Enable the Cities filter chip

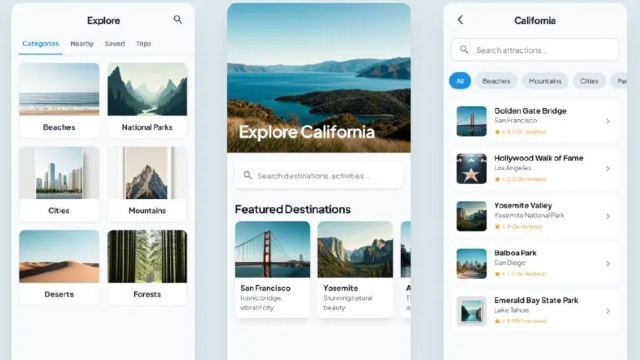click(589, 81)
